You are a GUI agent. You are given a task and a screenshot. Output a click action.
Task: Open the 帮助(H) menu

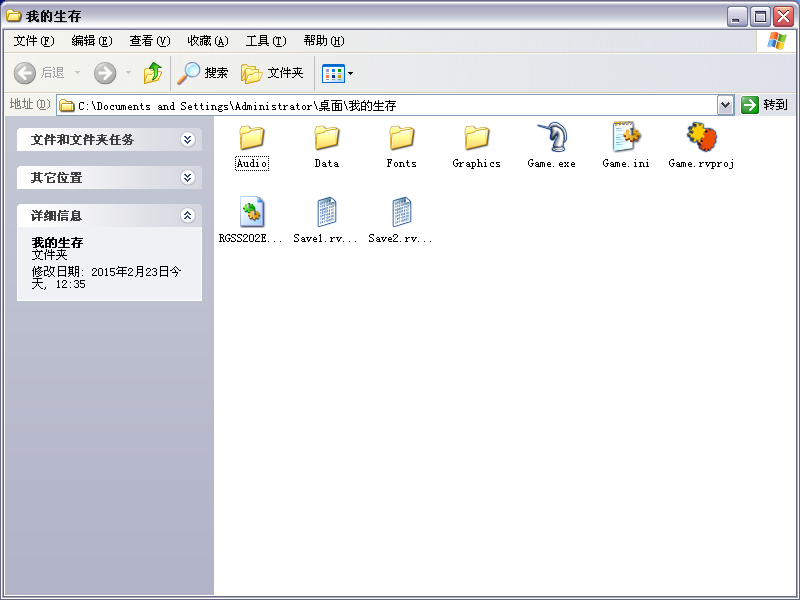(x=324, y=41)
